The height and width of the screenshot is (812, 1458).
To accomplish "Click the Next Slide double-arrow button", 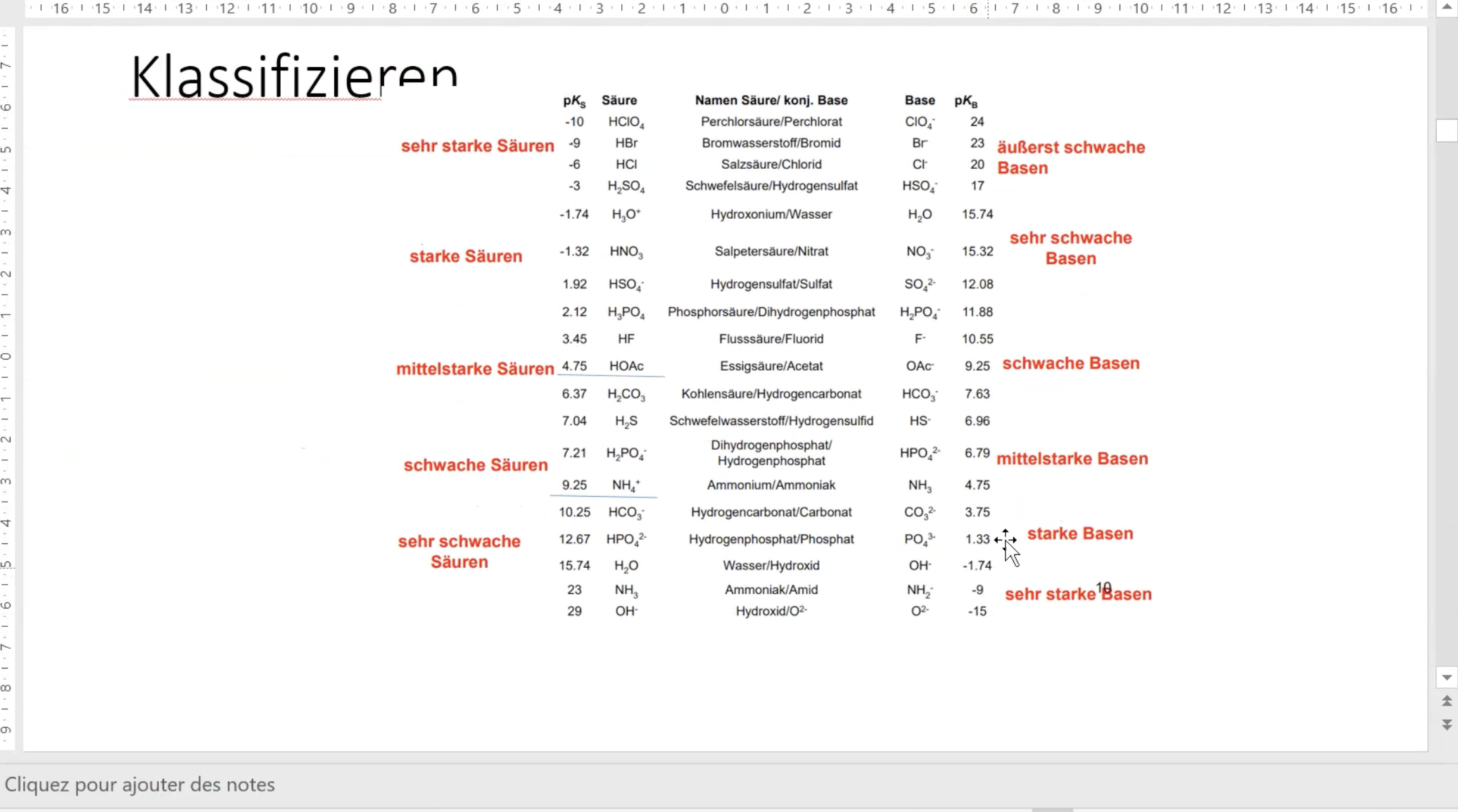I will click(x=1447, y=724).
